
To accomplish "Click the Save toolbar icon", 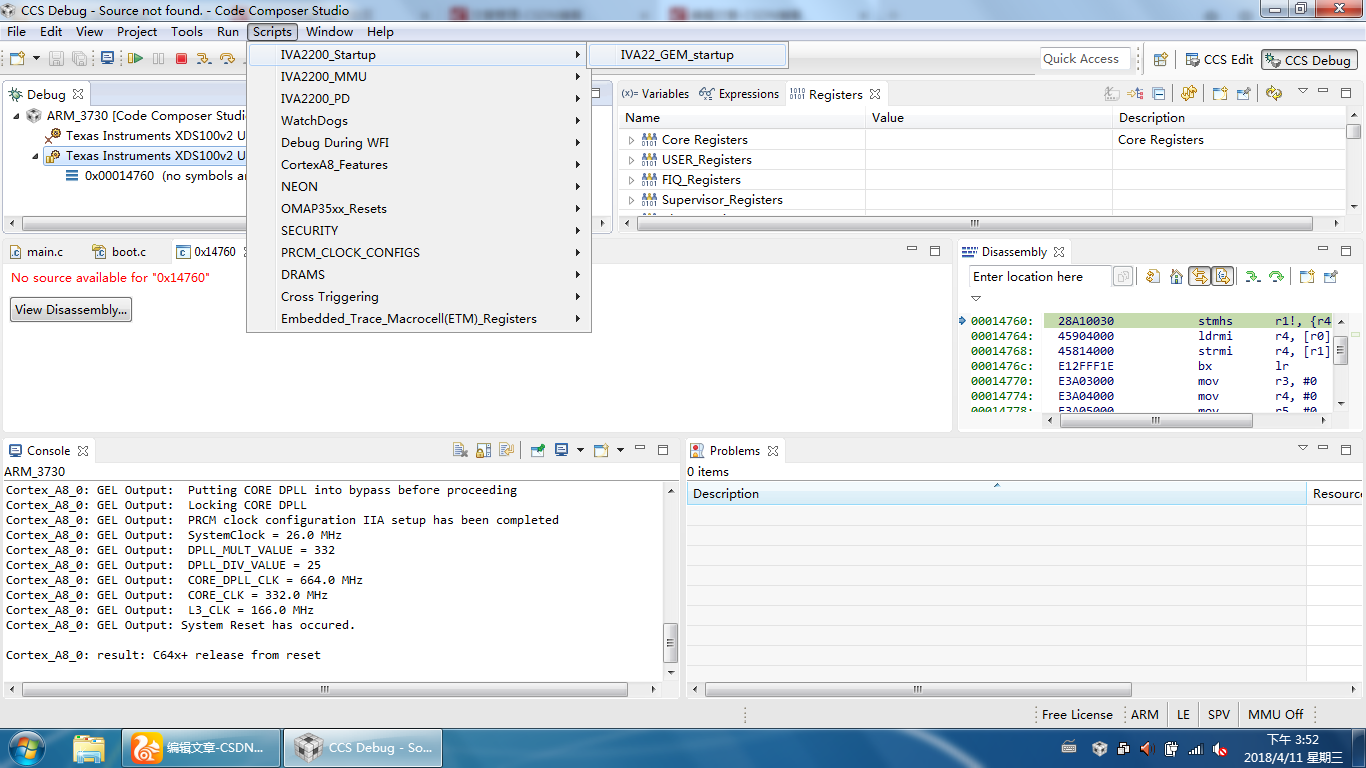I will (x=56, y=59).
